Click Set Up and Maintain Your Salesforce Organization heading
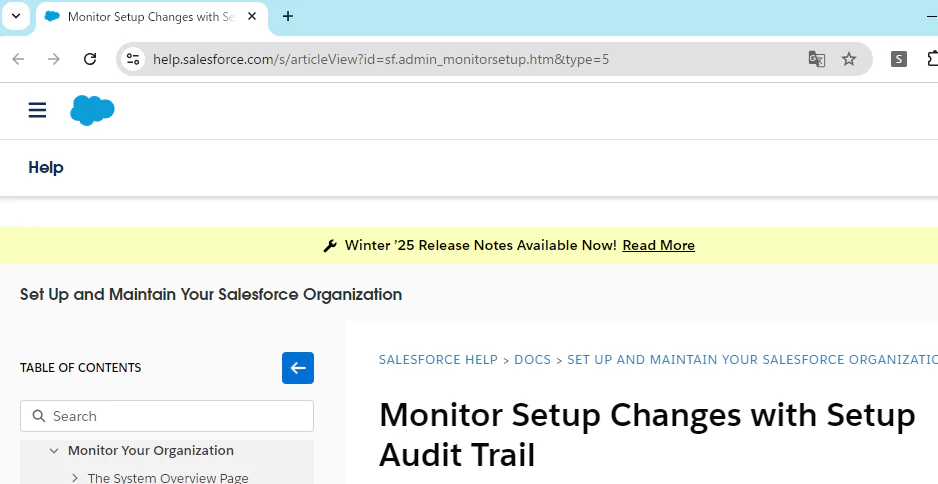938x484 pixels. (x=211, y=294)
